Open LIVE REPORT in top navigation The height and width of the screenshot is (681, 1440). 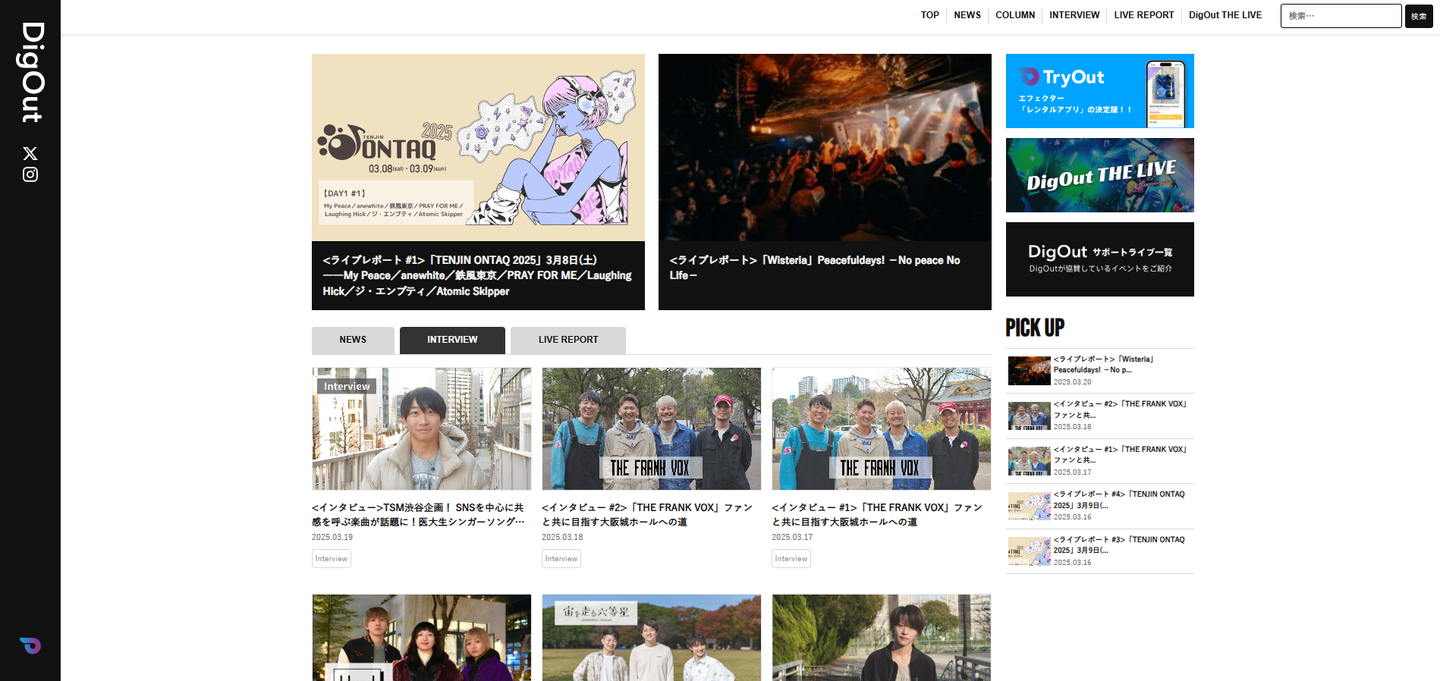(1144, 15)
